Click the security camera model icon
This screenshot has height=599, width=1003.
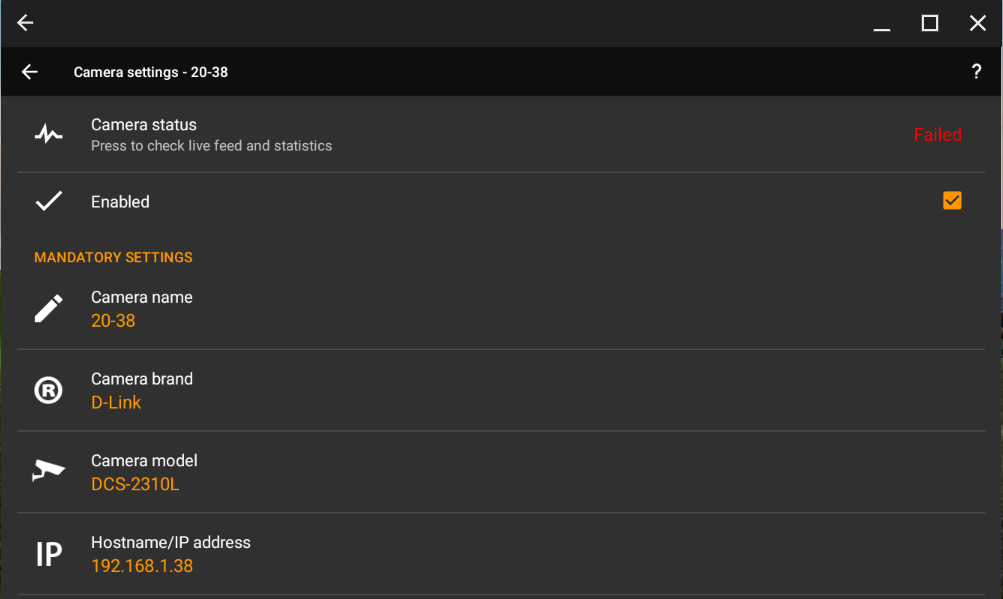click(x=49, y=471)
